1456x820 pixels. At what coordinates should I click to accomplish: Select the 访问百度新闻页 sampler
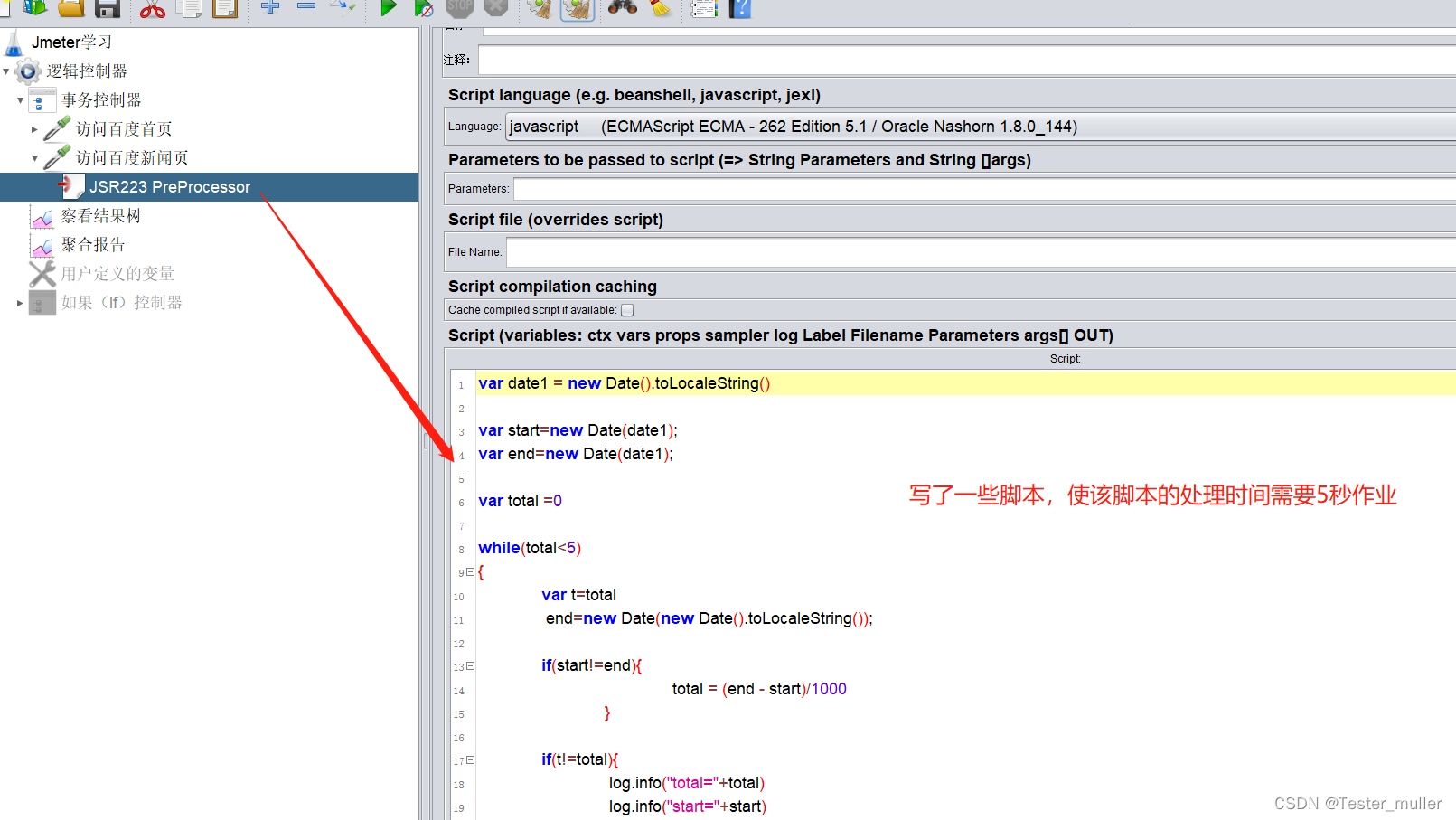pos(132,158)
